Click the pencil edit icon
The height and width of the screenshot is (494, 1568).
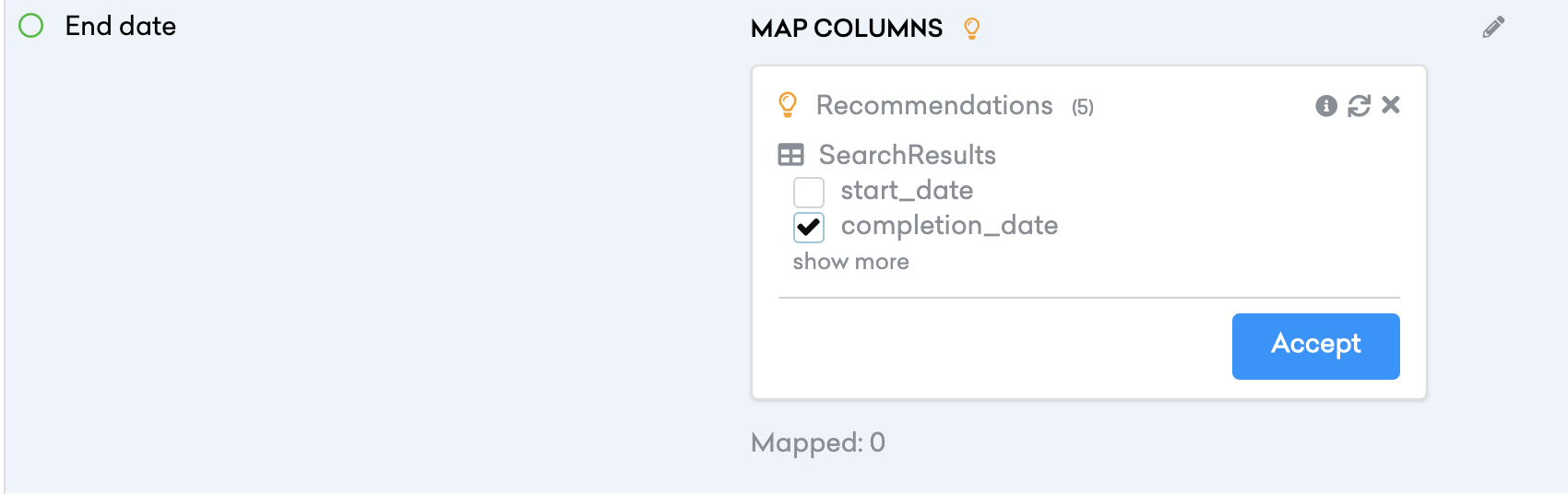point(1493,28)
